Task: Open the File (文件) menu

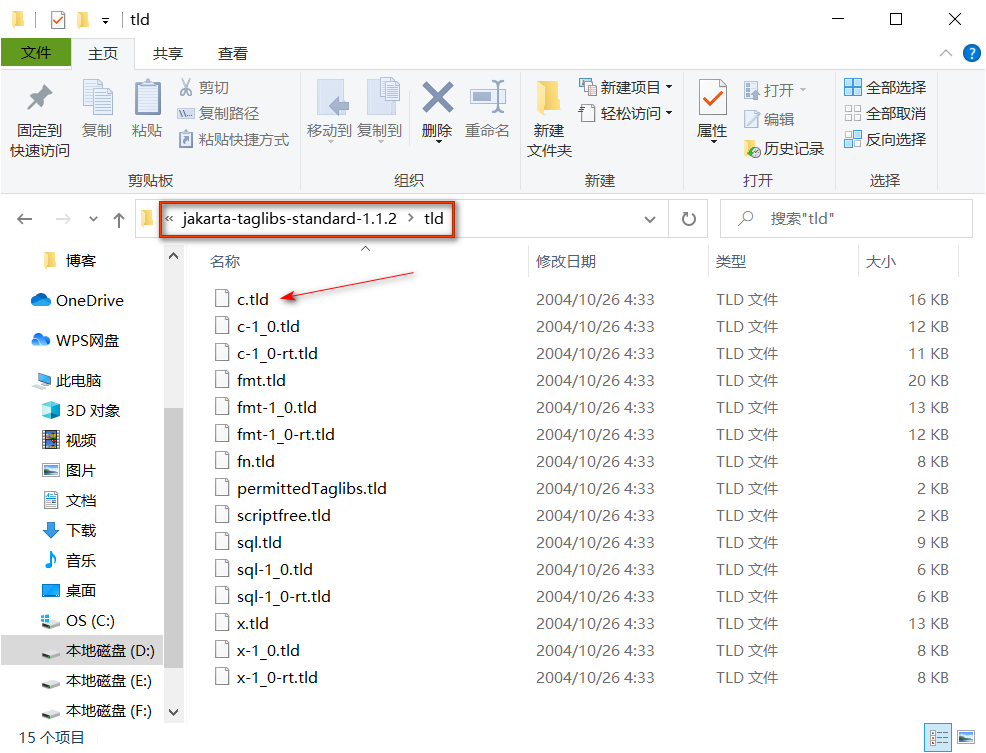Action: [x=36, y=52]
